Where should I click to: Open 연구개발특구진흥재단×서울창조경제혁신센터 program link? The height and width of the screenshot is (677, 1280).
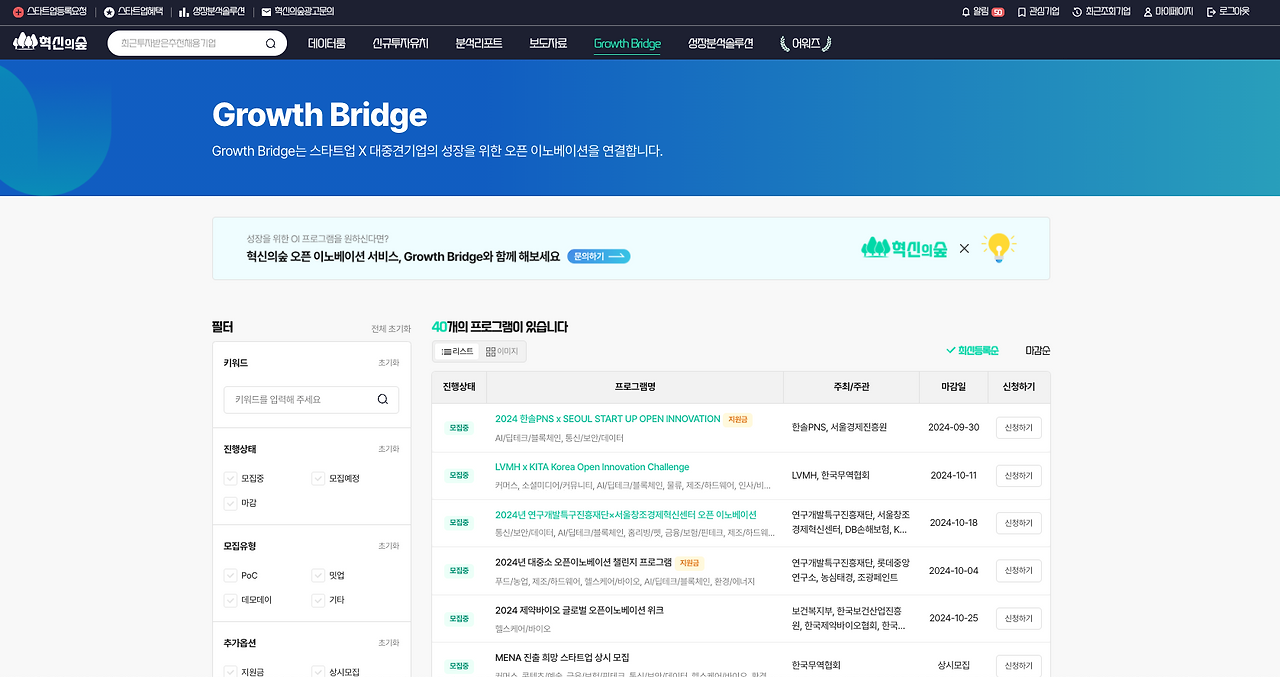(625, 515)
